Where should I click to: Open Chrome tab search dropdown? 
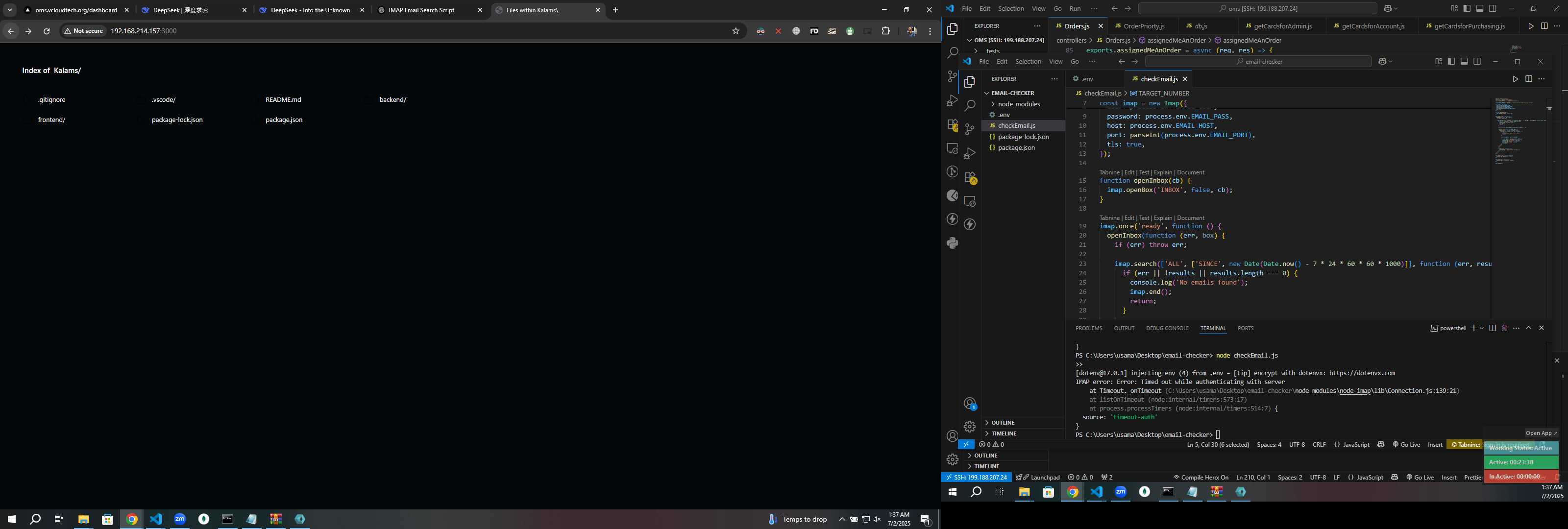click(10, 10)
